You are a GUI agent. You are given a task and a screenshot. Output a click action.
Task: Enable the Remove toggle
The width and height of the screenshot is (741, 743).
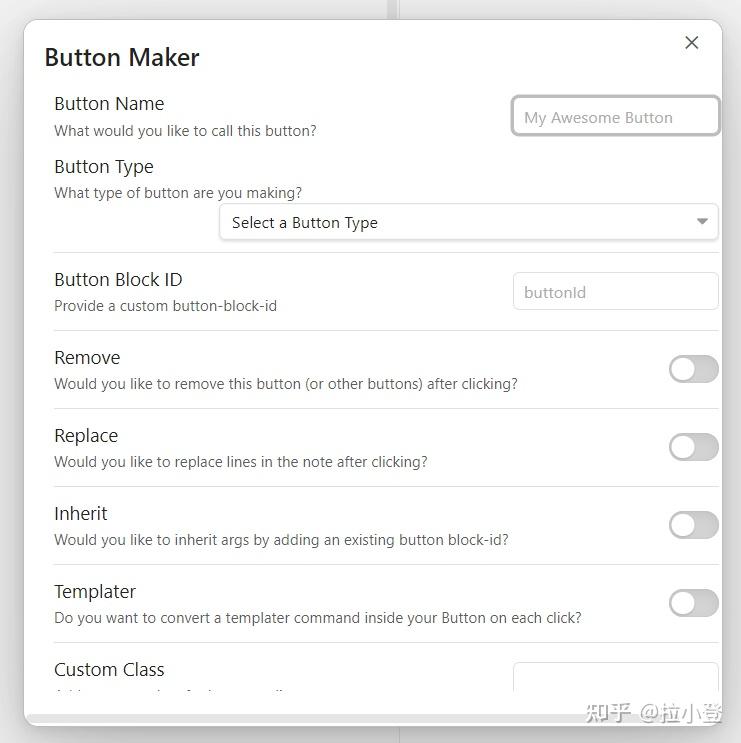pyautogui.click(x=693, y=369)
